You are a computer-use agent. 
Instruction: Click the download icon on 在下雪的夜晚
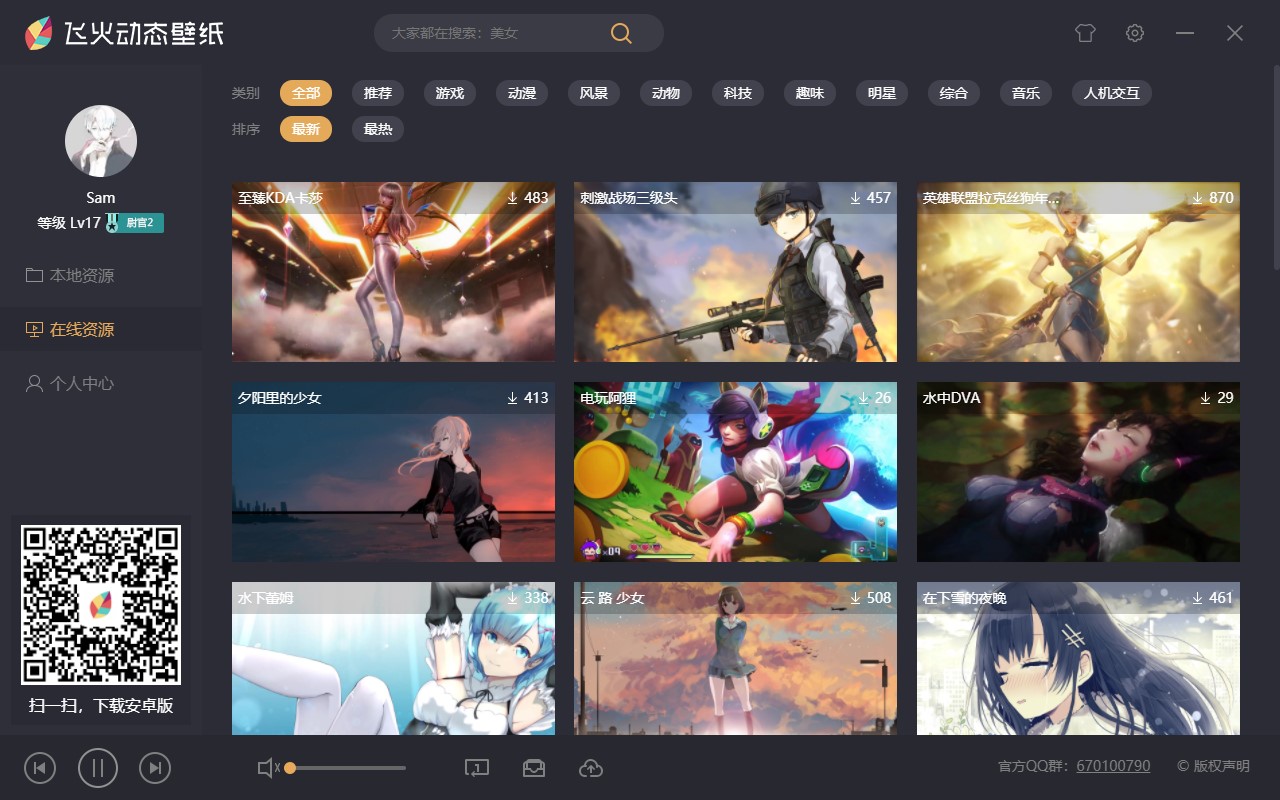click(x=1198, y=598)
